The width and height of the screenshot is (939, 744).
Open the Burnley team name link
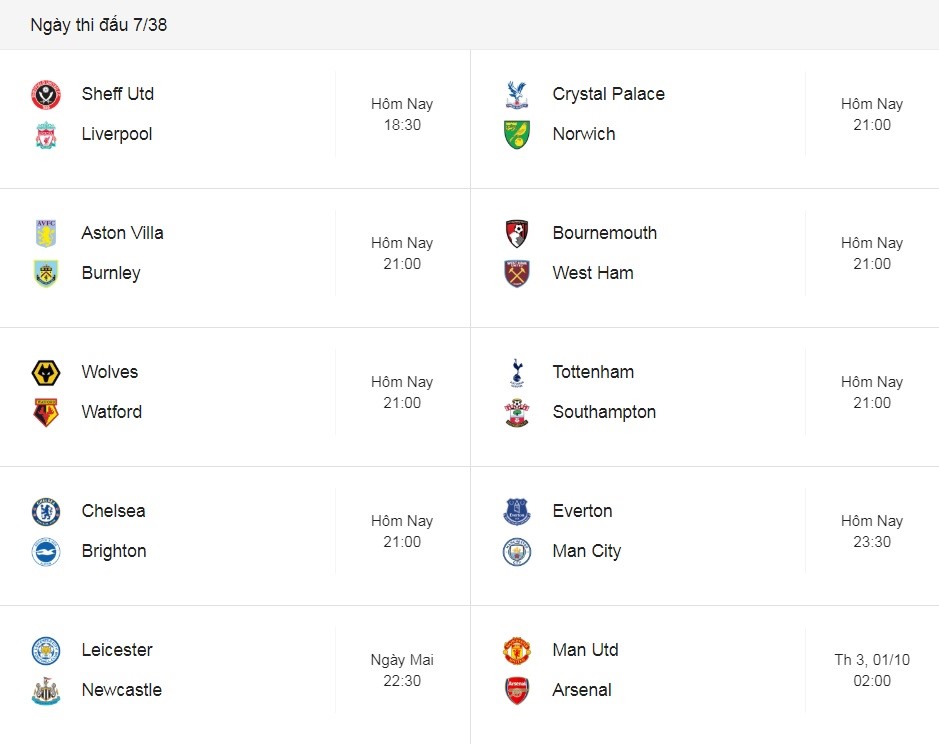(x=111, y=273)
